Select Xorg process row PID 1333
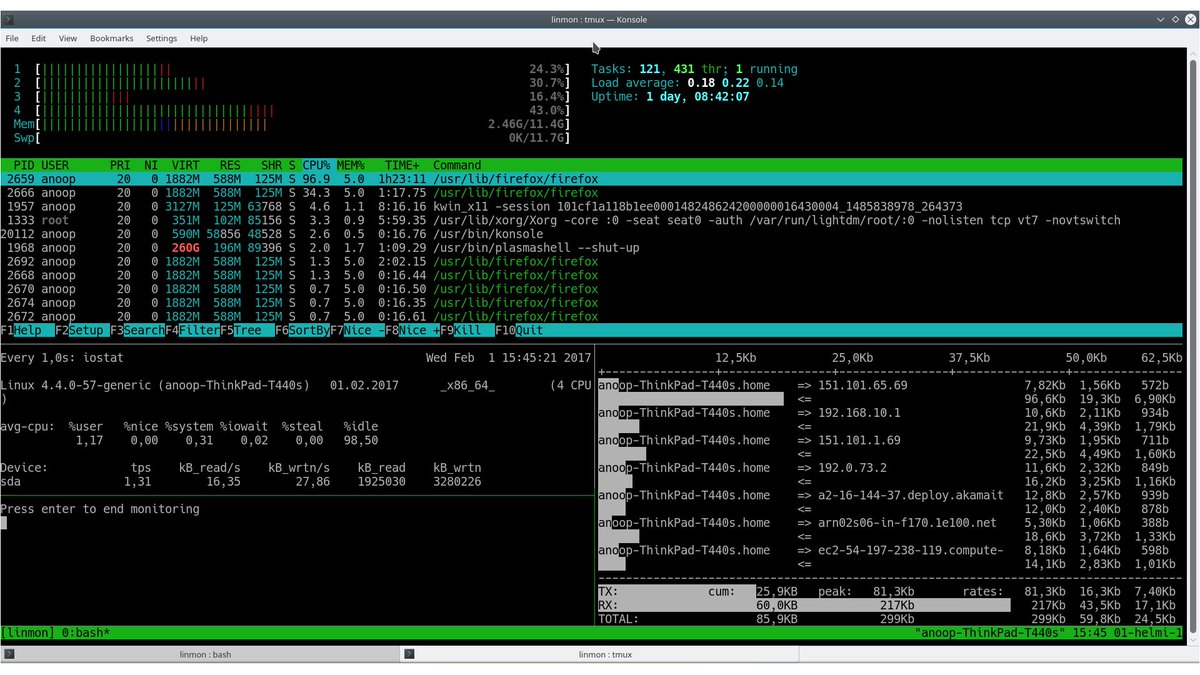 click(591, 220)
